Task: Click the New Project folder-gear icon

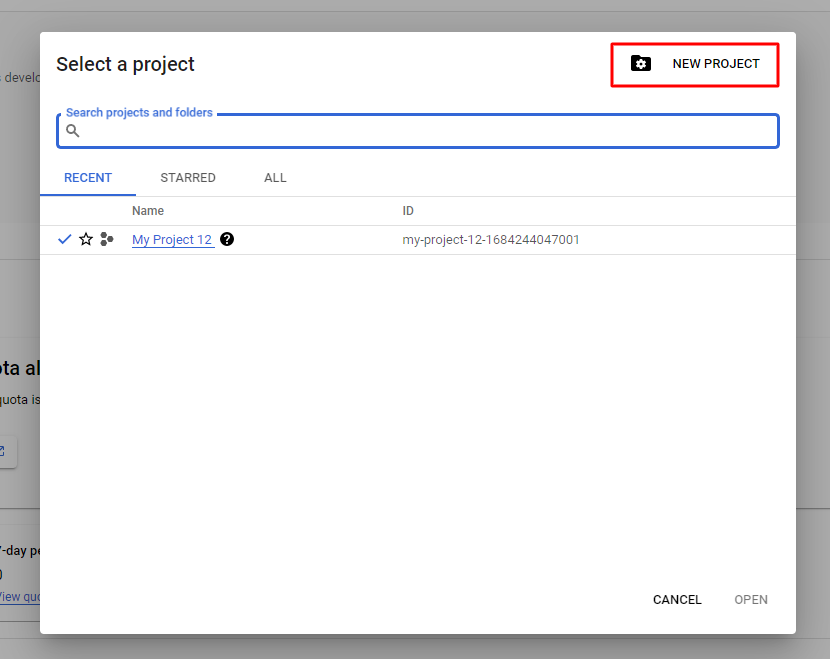Action: (641, 64)
